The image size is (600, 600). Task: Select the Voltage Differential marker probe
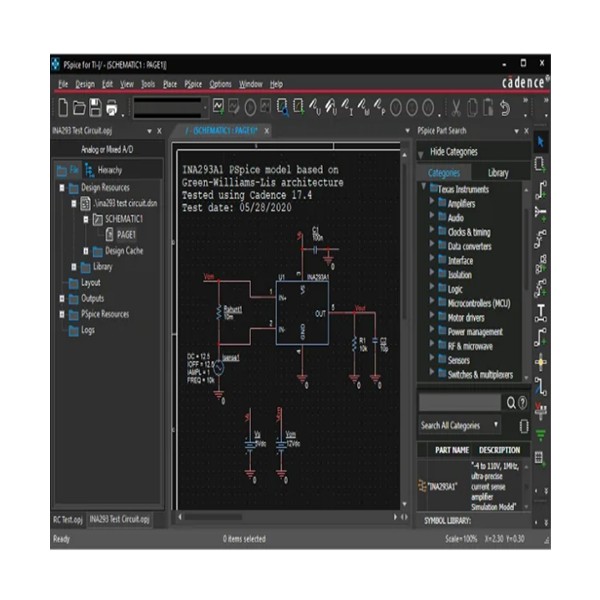pyautogui.click(x=331, y=107)
